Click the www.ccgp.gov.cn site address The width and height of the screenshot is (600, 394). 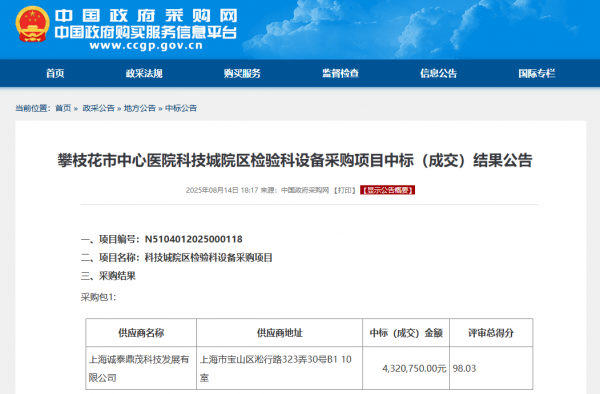[146, 46]
